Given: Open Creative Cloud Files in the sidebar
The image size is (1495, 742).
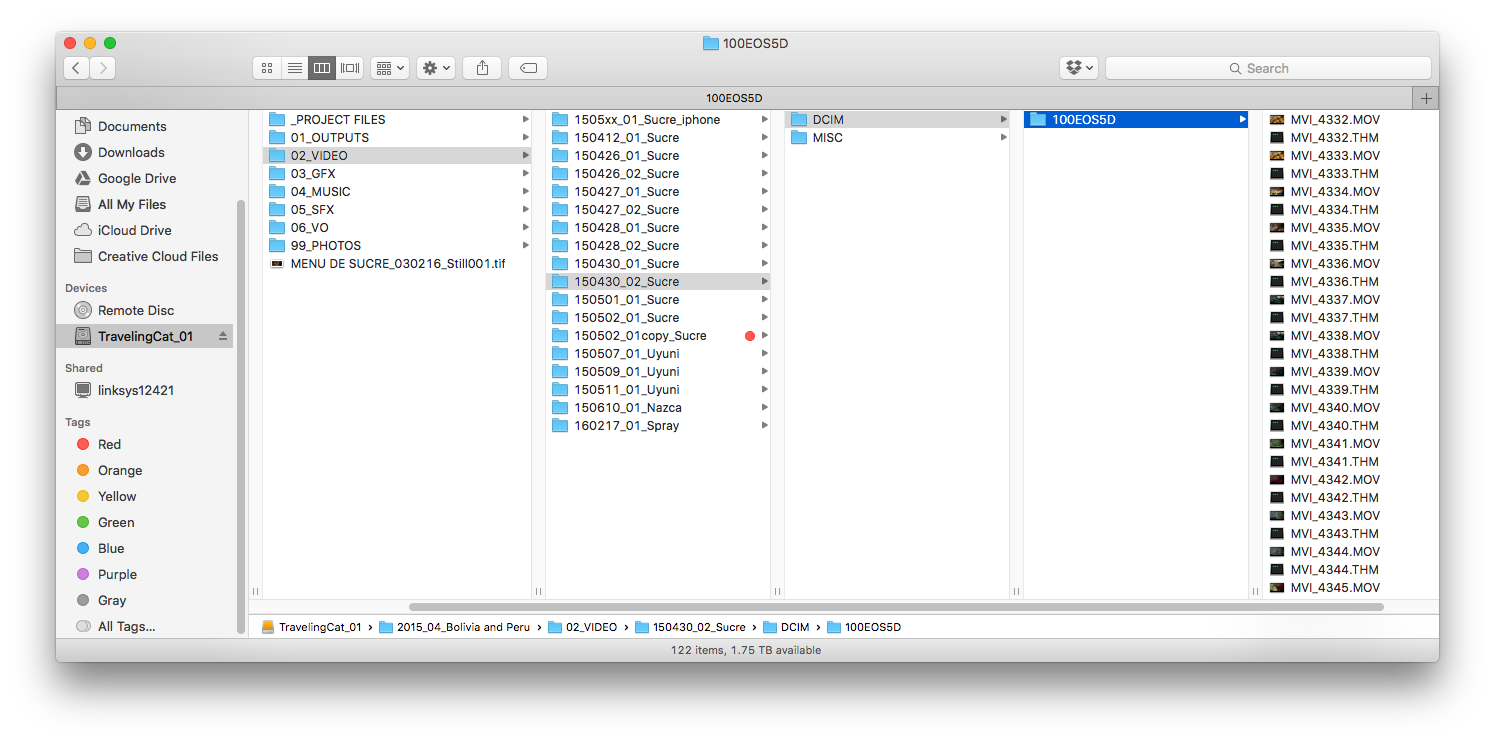Looking at the screenshot, I should point(158,256).
